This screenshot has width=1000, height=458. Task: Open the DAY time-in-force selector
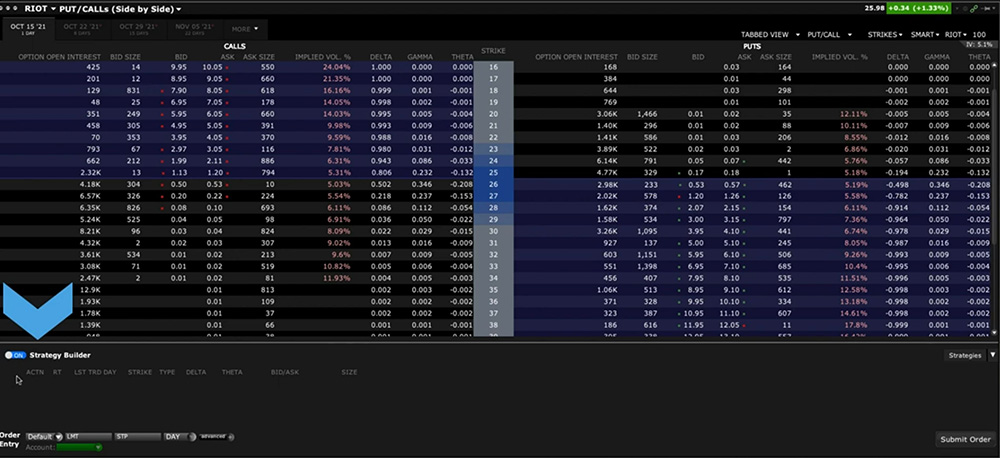click(x=179, y=437)
